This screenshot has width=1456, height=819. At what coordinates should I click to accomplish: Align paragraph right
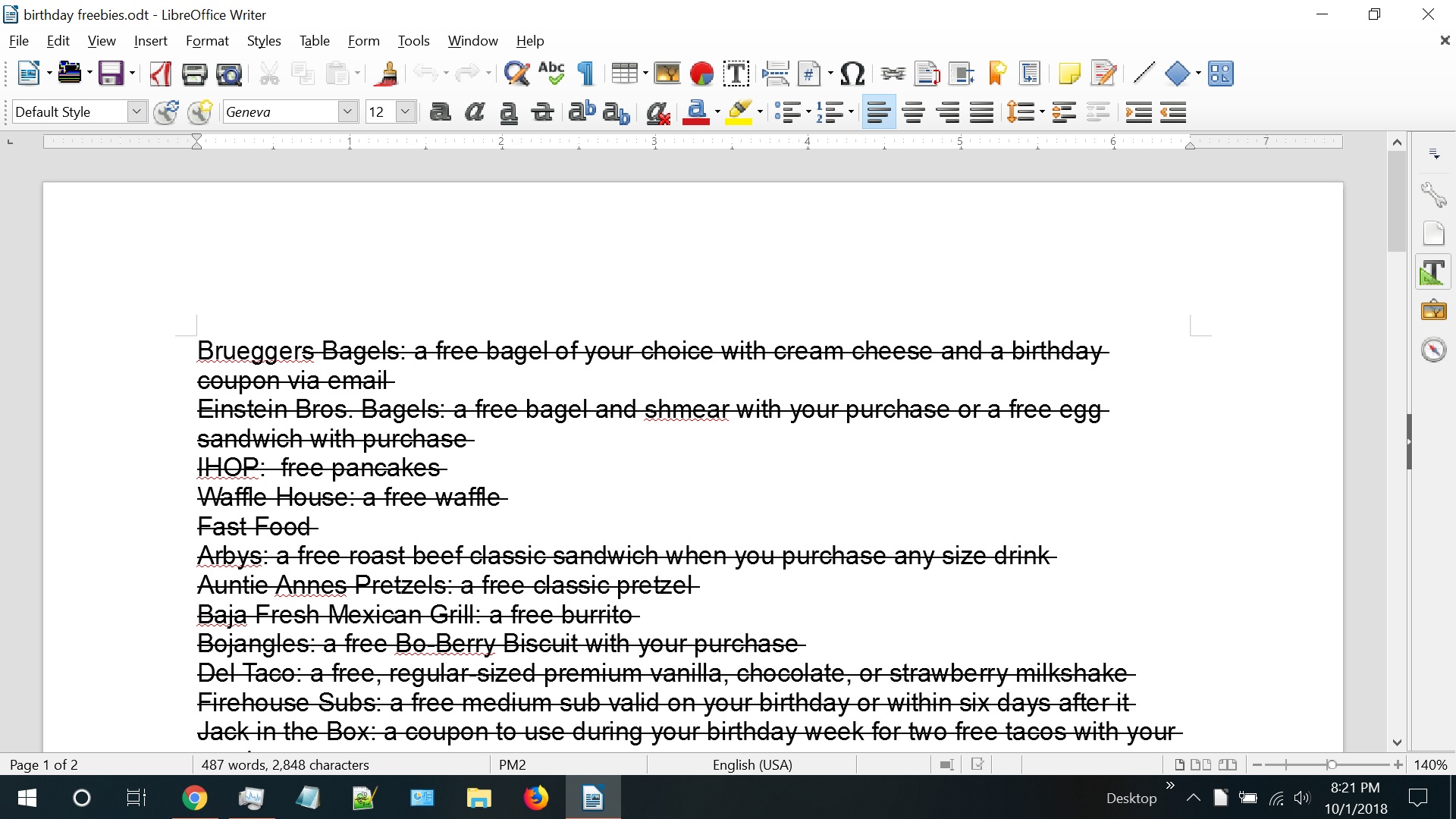[948, 112]
